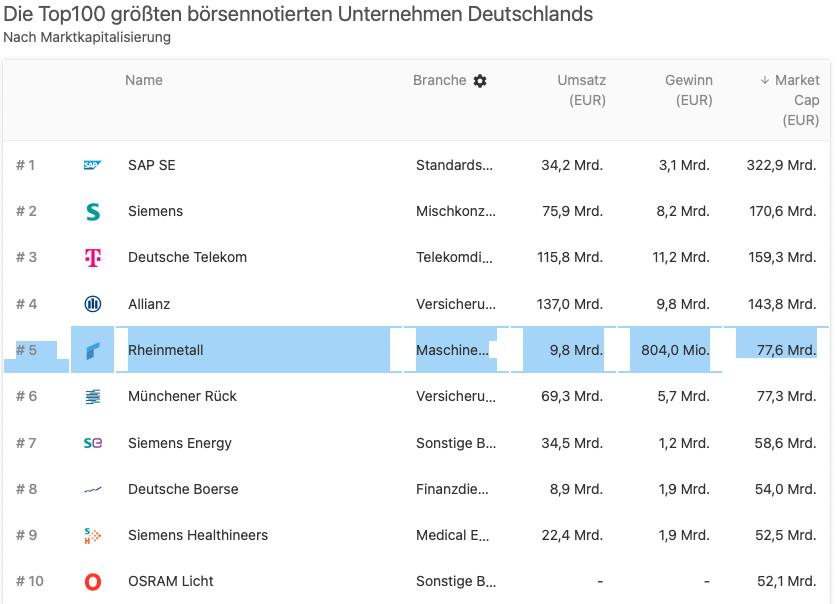Click the Siemens Healthineers logo
Viewport: 838px width, 604px height.
point(93,536)
